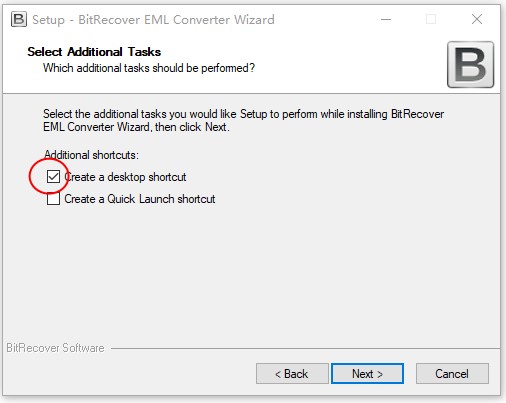Click the greyed-out maximize window button
Screen dimensions: 506x403
click(x=431, y=19)
